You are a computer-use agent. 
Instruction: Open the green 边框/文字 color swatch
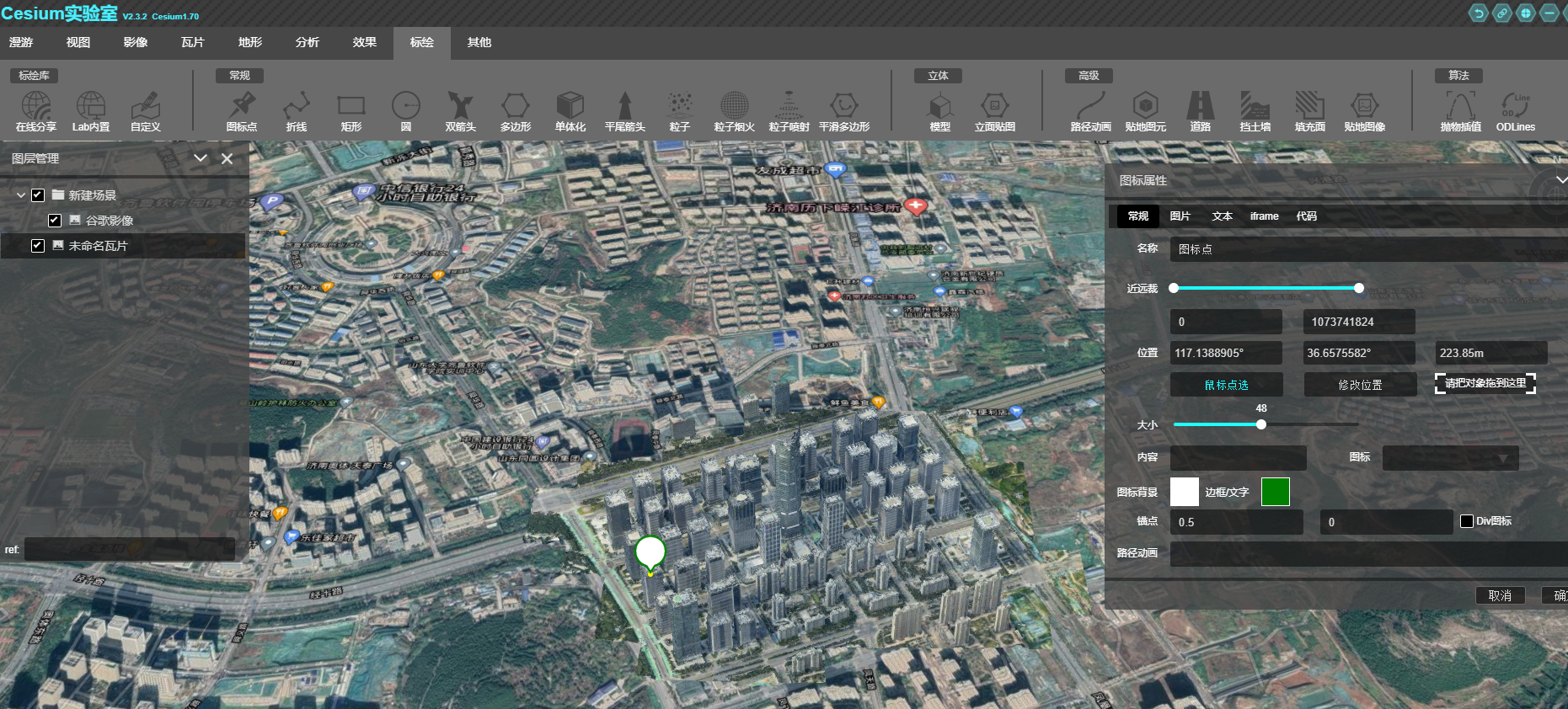pyautogui.click(x=1276, y=492)
